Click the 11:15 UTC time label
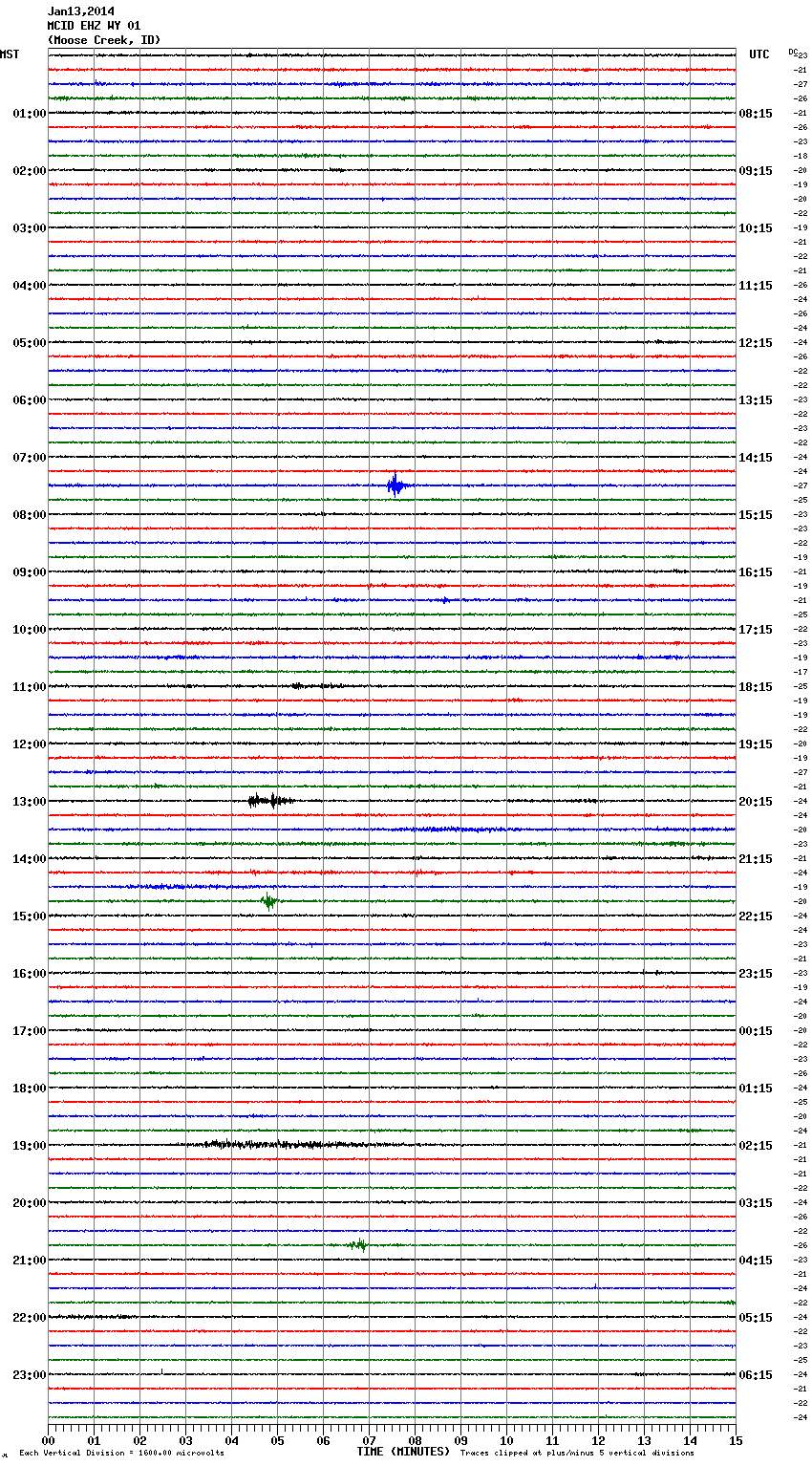 click(756, 286)
